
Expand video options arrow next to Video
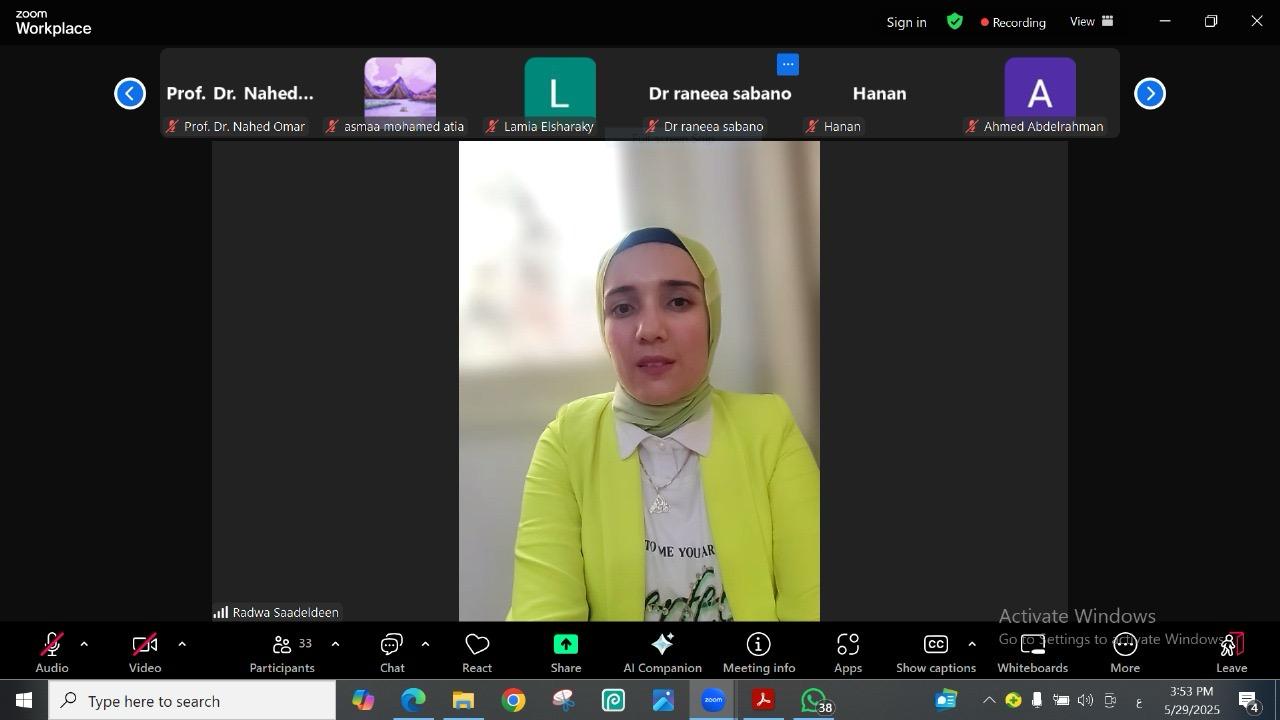182,644
